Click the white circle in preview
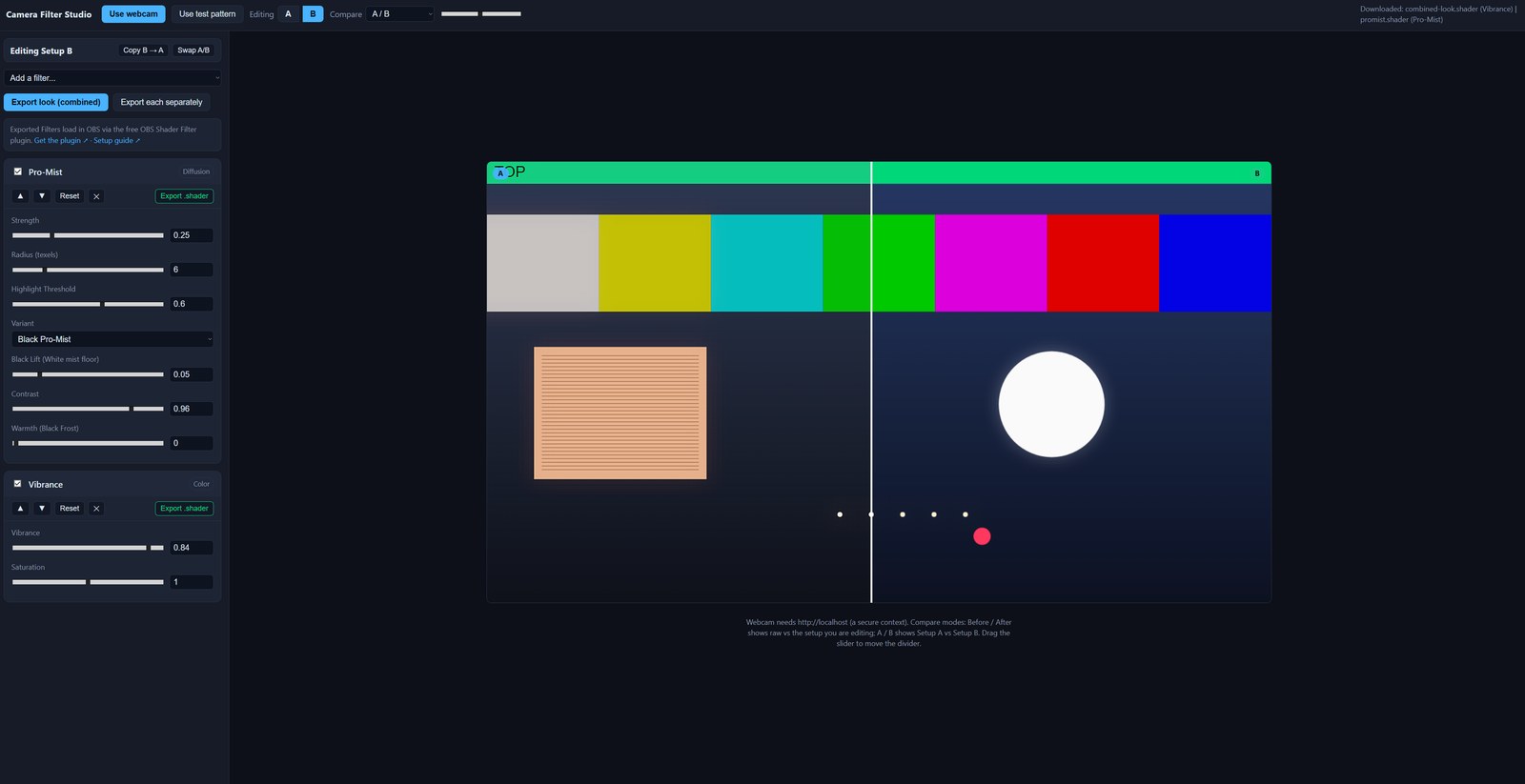The image size is (1525, 784). (x=1051, y=404)
